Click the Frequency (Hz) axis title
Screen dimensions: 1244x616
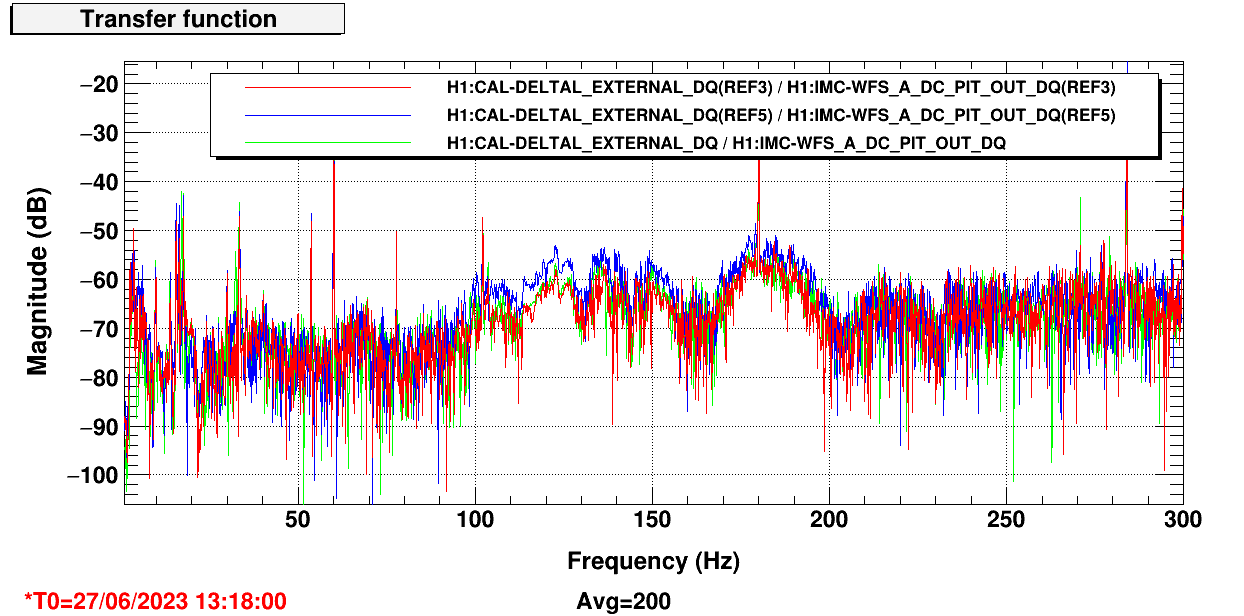653,561
